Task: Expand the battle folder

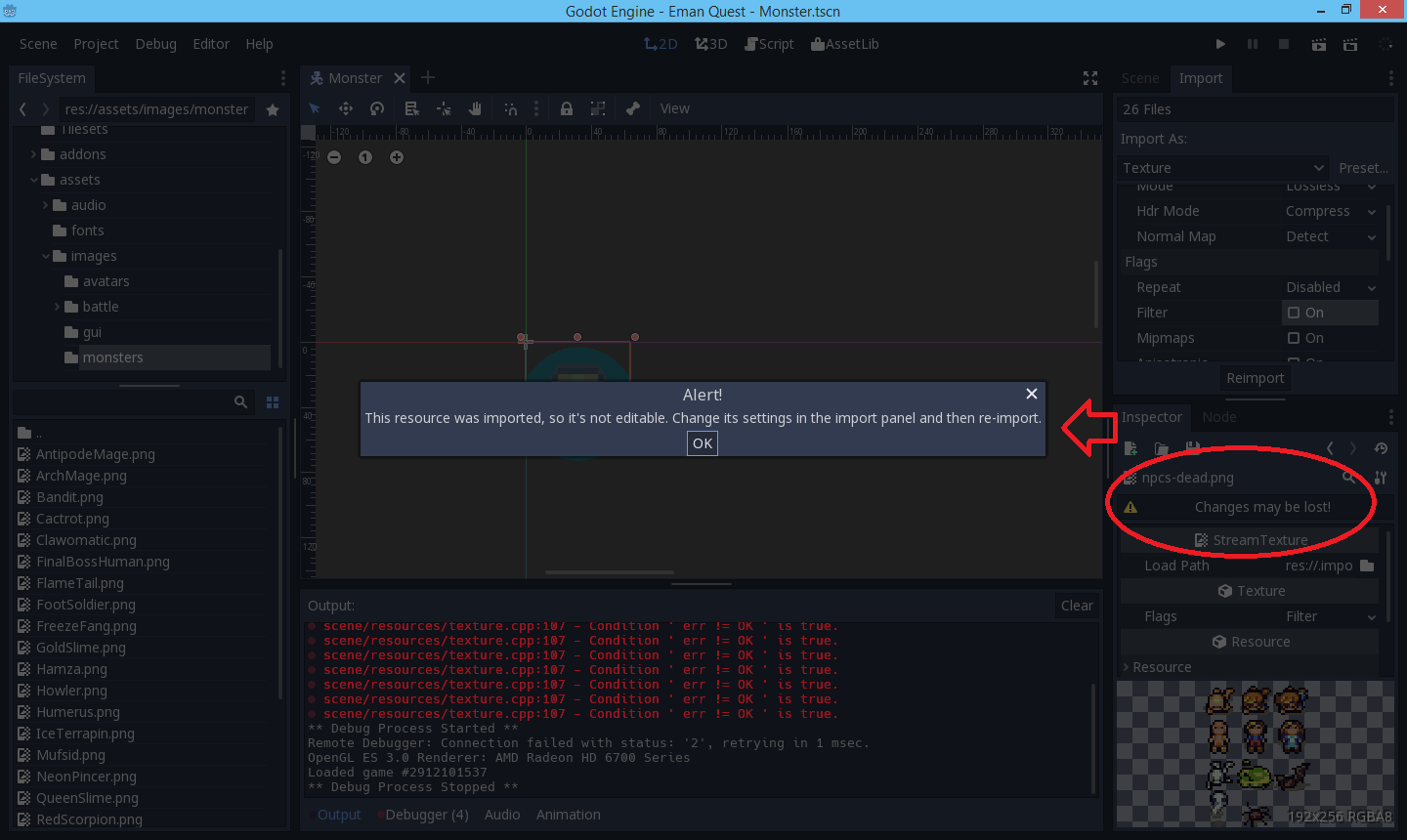Action: point(58,307)
